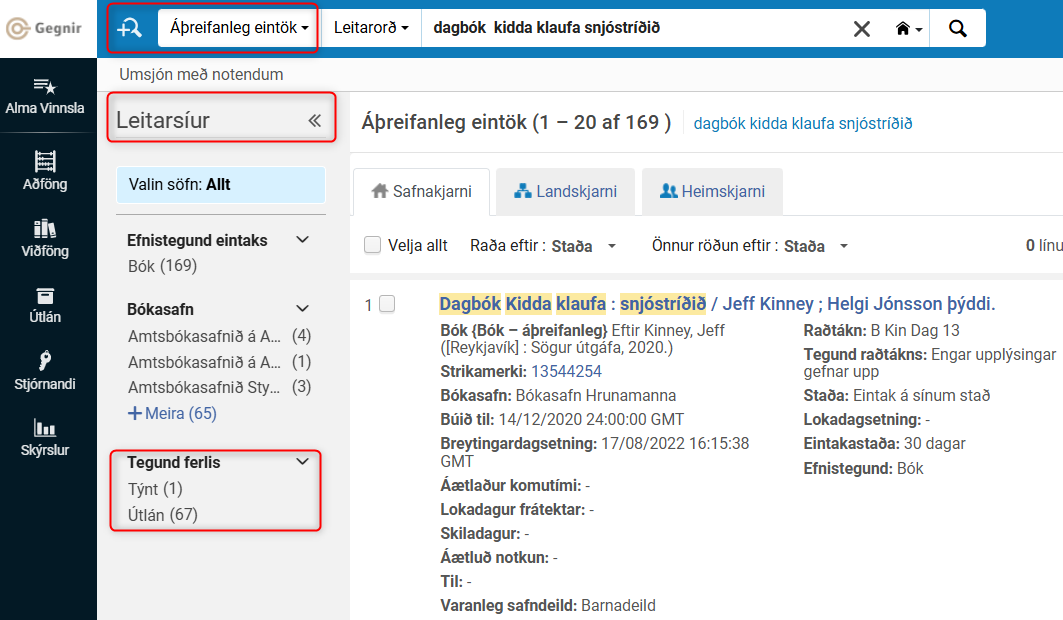Click Bókasafn: Bókasafn Hrunamanna text
The width and height of the screenshot is (1063, 620).
[558, 395]
